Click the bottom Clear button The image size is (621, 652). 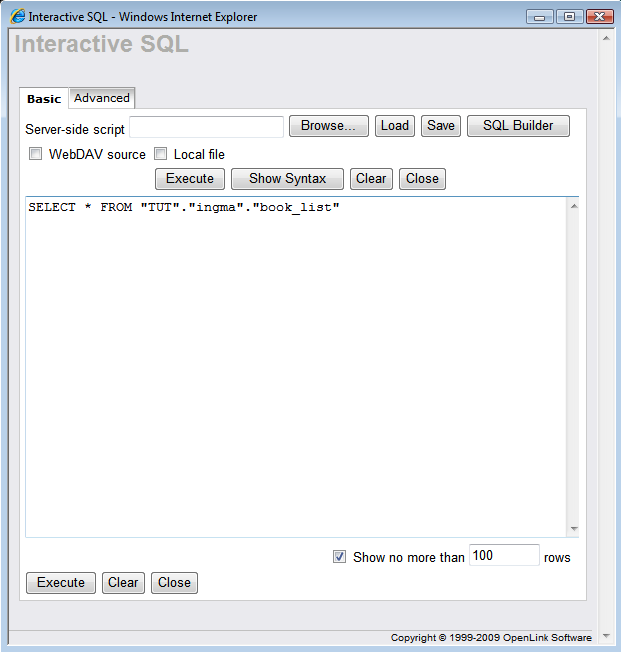pos(123,583)
